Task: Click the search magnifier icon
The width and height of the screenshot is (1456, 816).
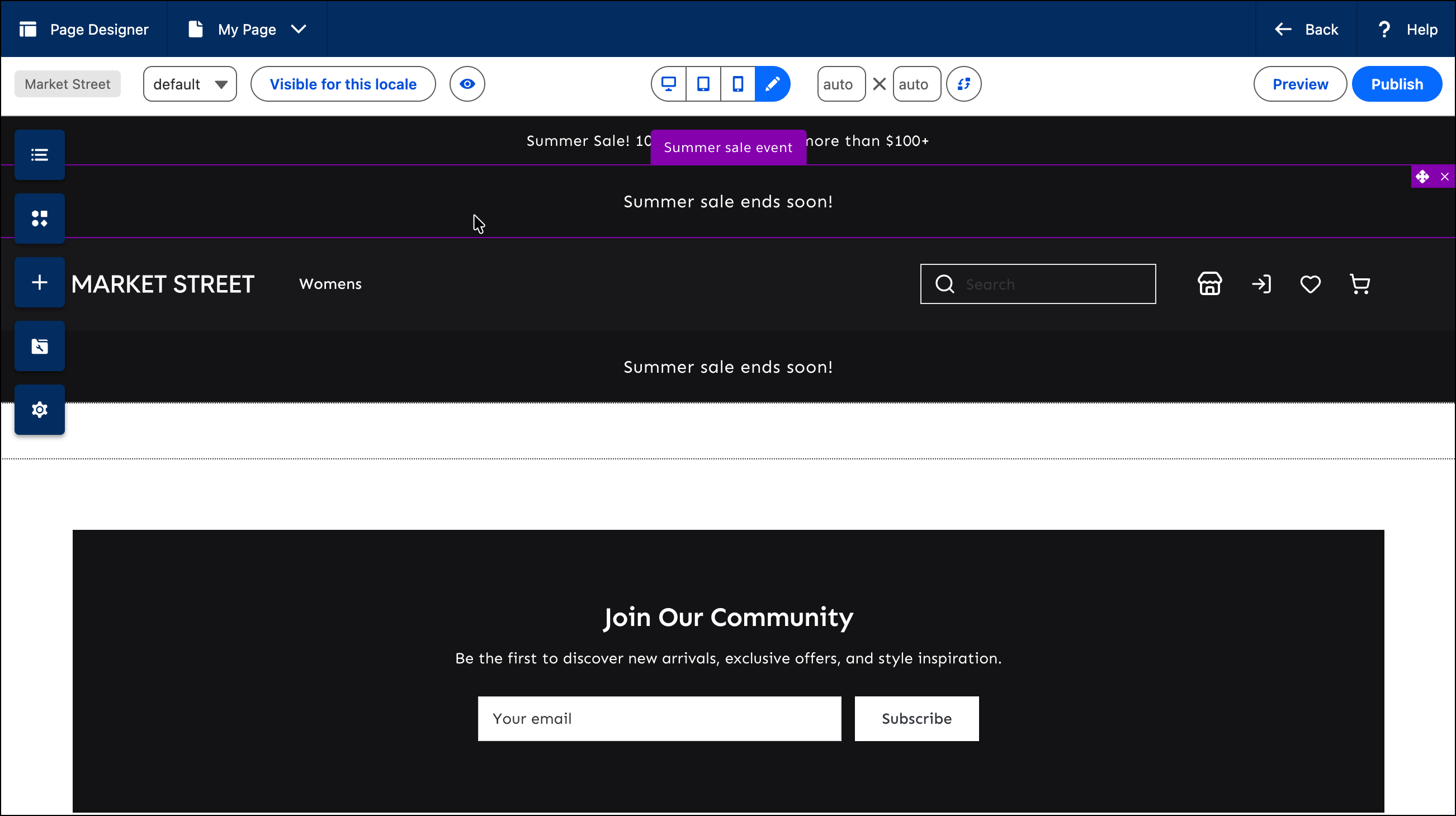Action: pyautogui.click(x=944, y=284)
